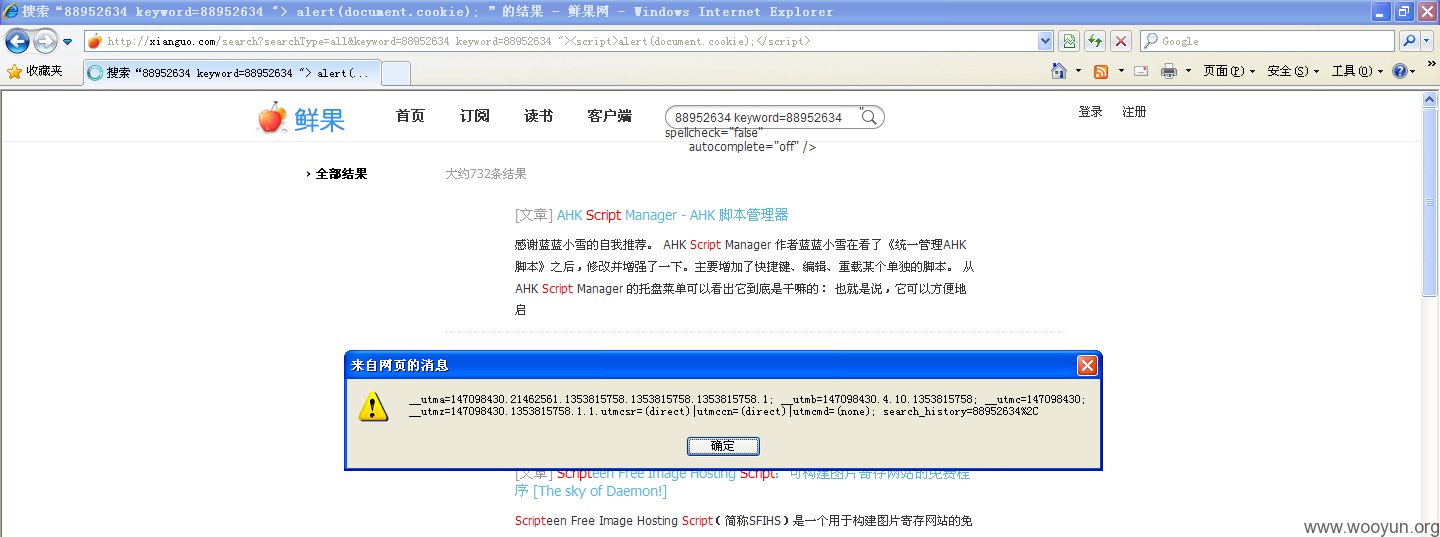The image size is (1440, 537).
Task: Open the 读书 navigation link
Action: [x=539, y=116]
